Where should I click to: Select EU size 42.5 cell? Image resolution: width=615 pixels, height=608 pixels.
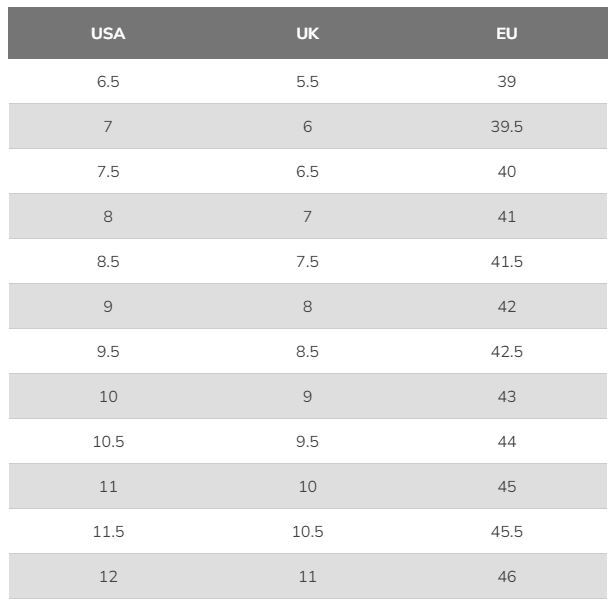[507, 351]
